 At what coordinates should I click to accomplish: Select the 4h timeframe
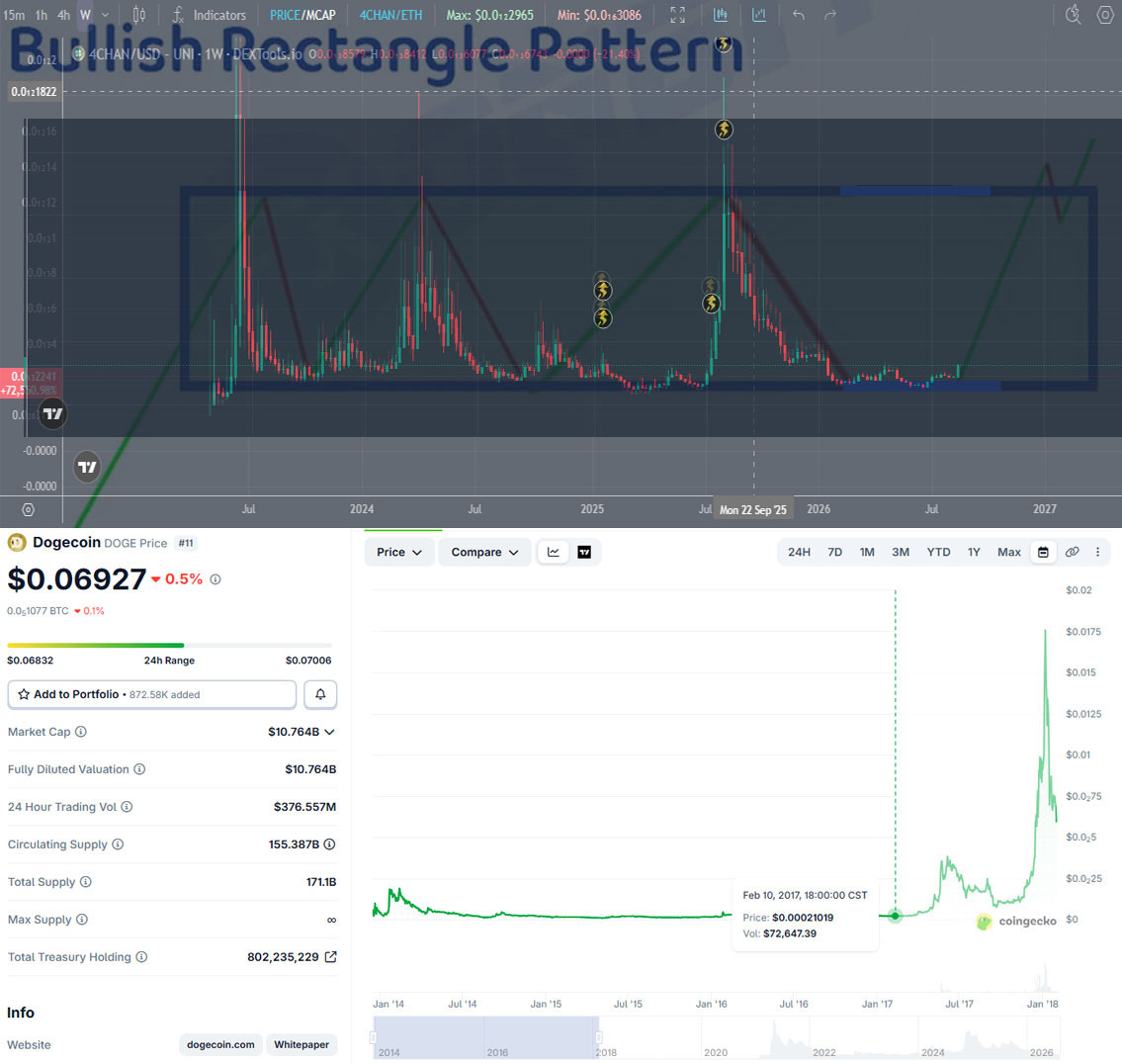pos(63,14)
